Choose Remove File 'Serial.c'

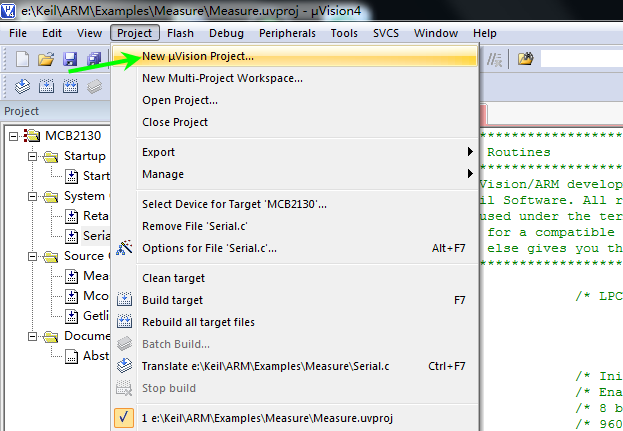[295, 226]
